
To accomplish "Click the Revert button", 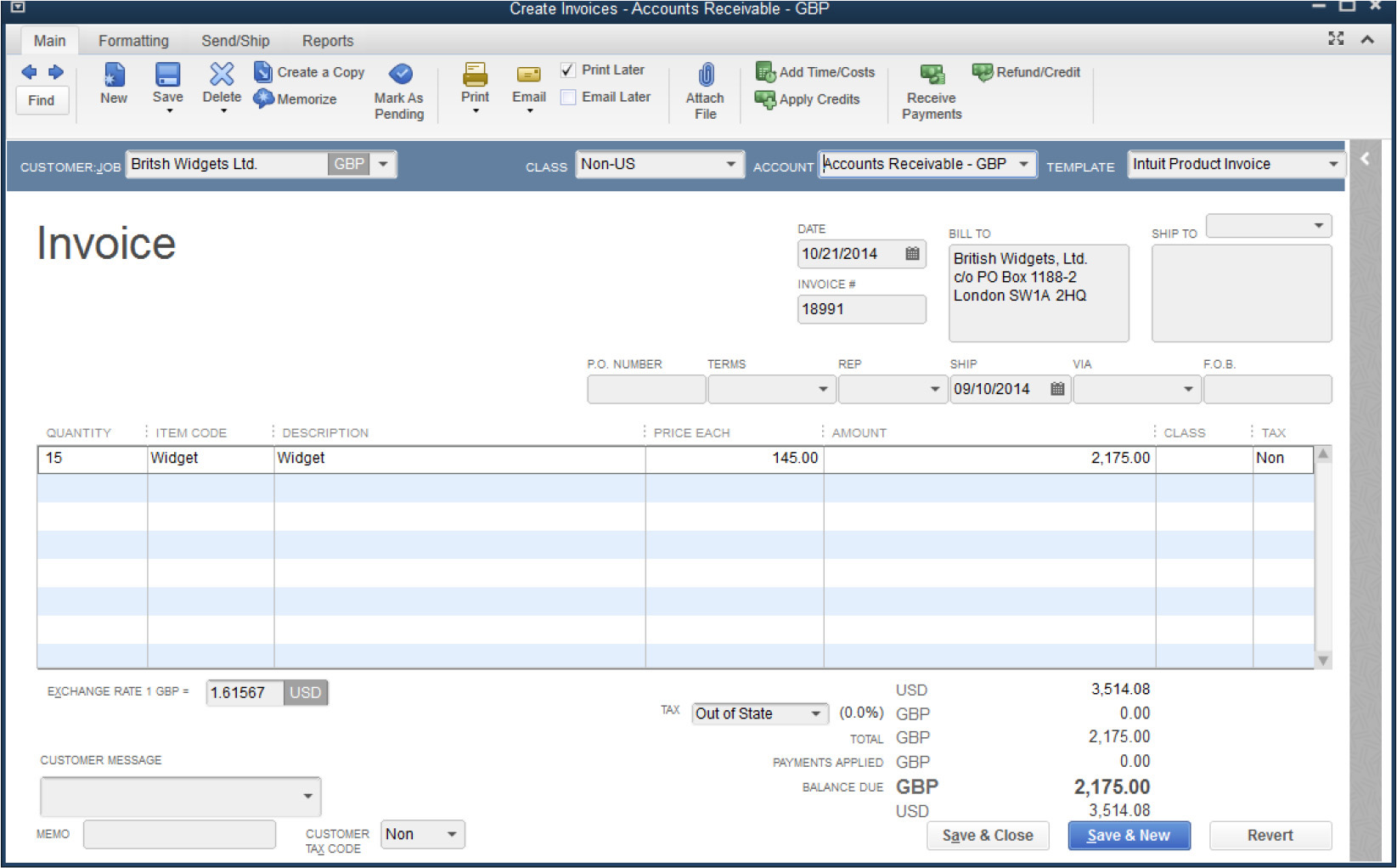I will click(x=1270, y=835).
